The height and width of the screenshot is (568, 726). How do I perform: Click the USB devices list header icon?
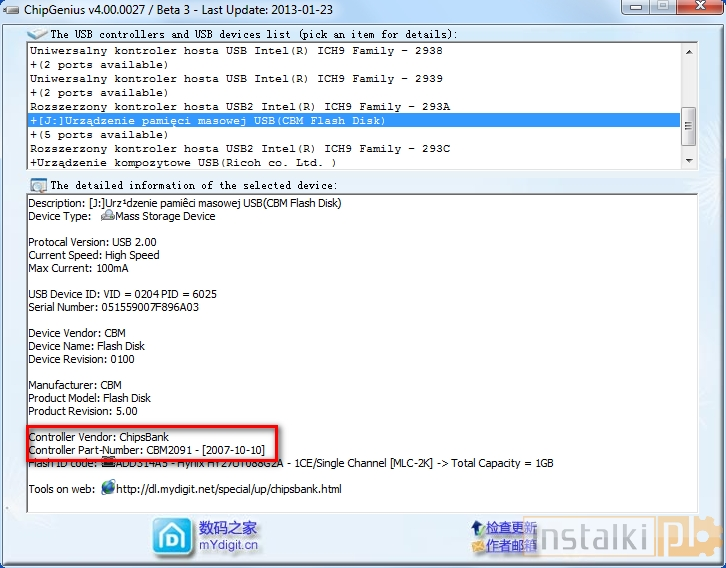pos(38,34)
